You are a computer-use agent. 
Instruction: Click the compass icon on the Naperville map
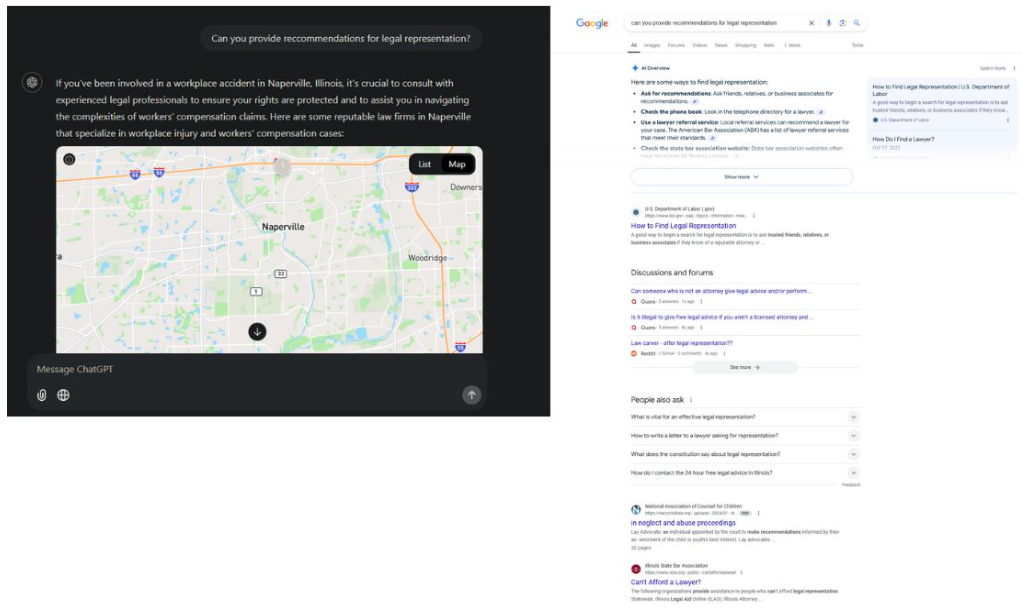point(69,159)
